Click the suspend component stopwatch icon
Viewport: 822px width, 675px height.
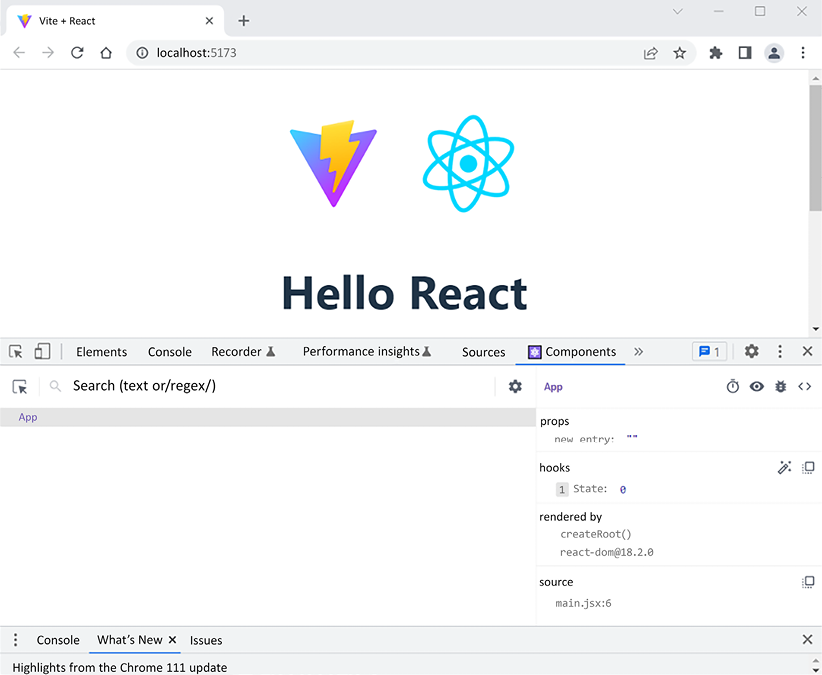pyautogui.click(x=733, y=387)
